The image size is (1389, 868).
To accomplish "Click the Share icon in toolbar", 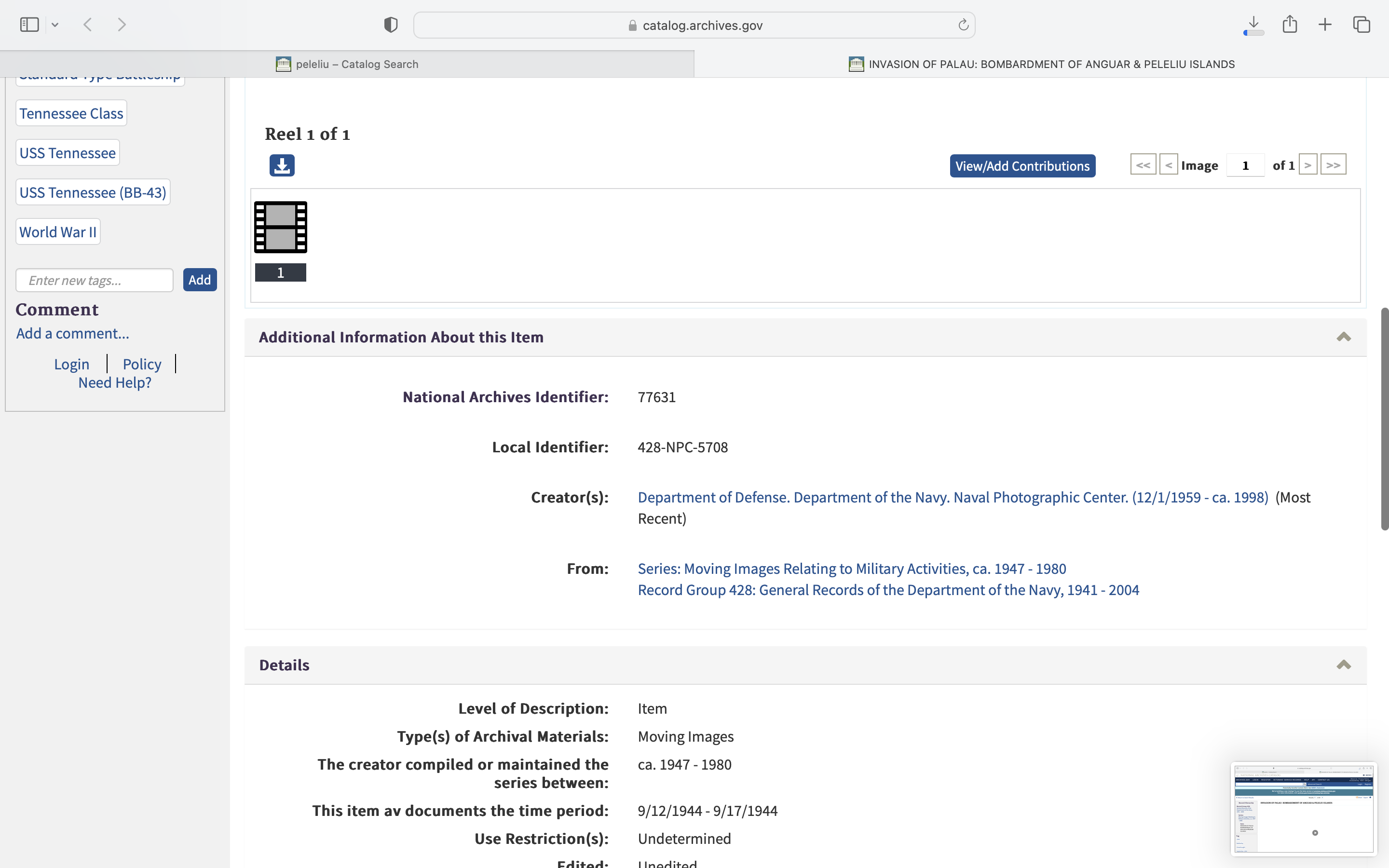I will [1290, 25].
